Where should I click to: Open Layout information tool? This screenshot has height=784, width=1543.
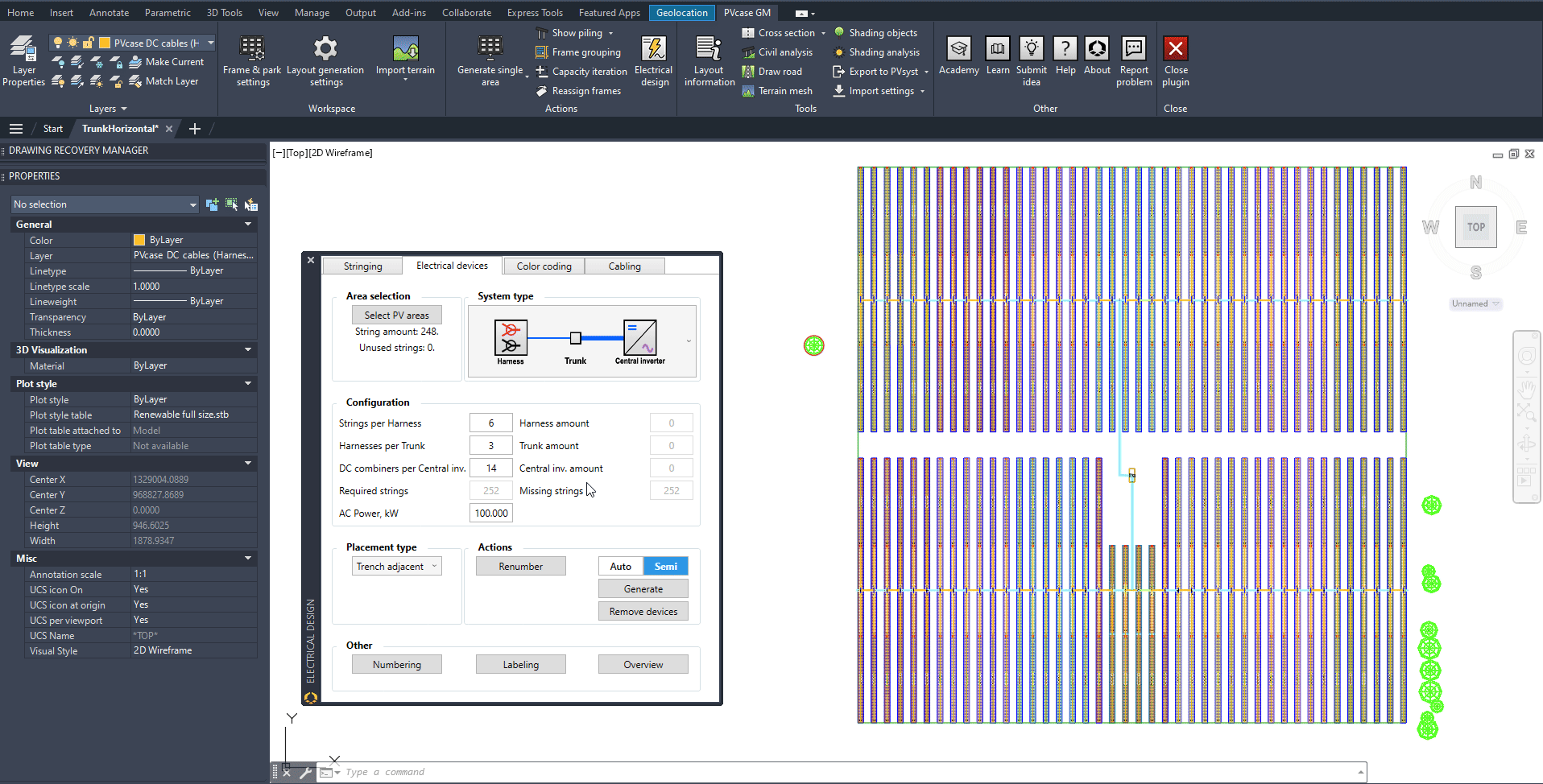[x=709, y=60]
